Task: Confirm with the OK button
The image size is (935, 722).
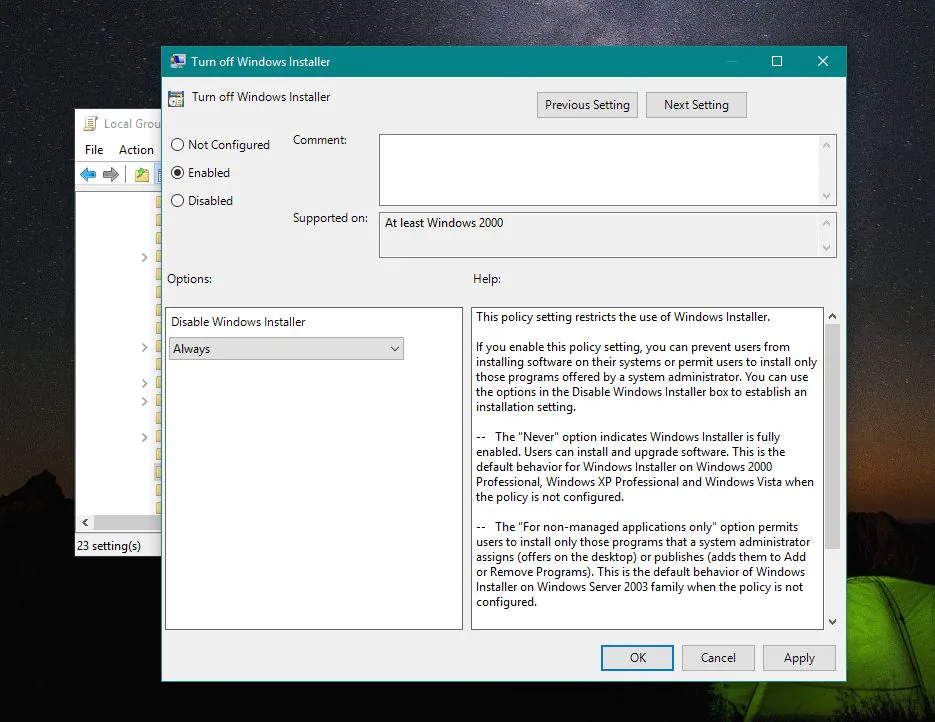Action: [637, 658]
